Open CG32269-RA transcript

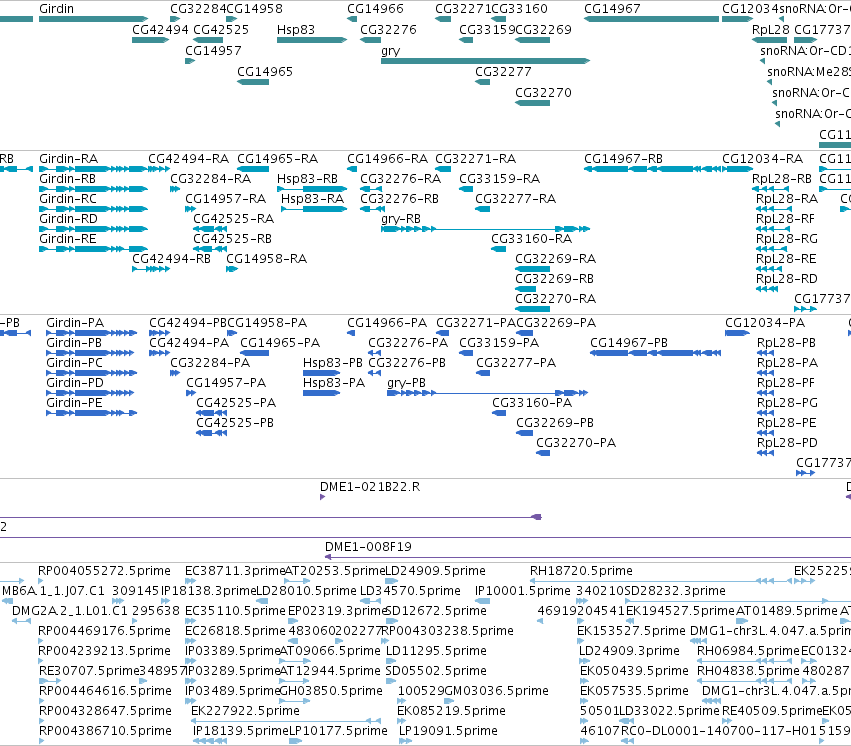tap(555, 259)
